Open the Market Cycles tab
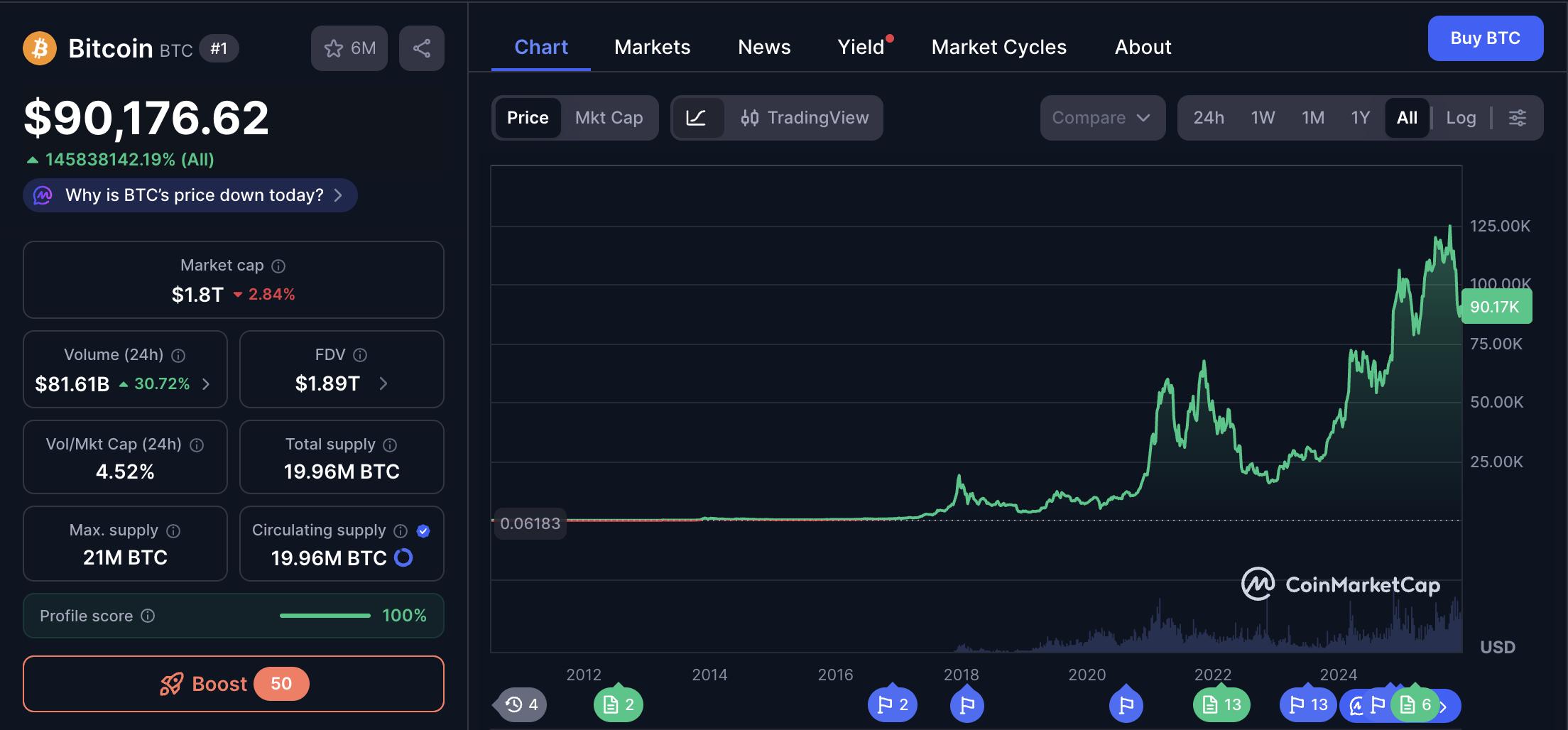1568x730 pixels. (998, 47)
